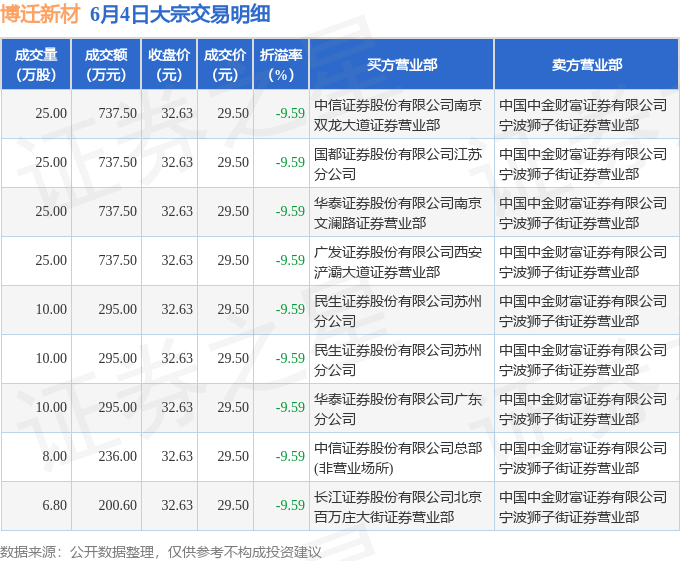Click buyer 中信证券股份有限公司总部(非营业场所)
The width and height of the screenshot is (680, 561).
398,458
